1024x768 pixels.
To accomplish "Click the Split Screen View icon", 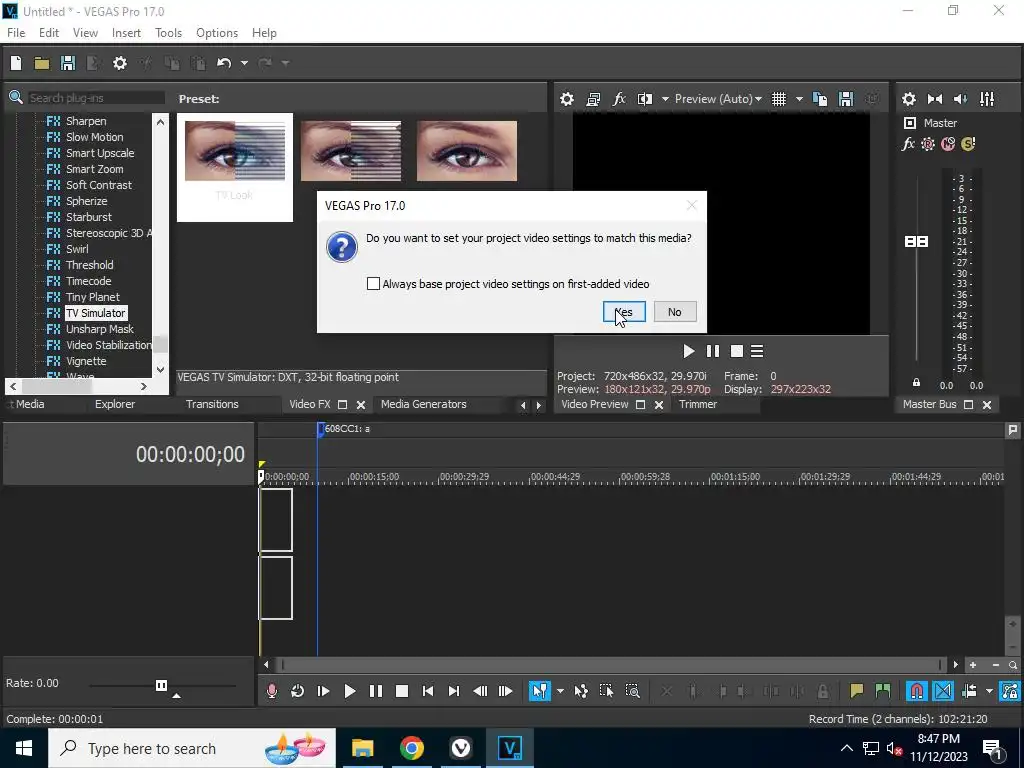I will click(645, 99).
